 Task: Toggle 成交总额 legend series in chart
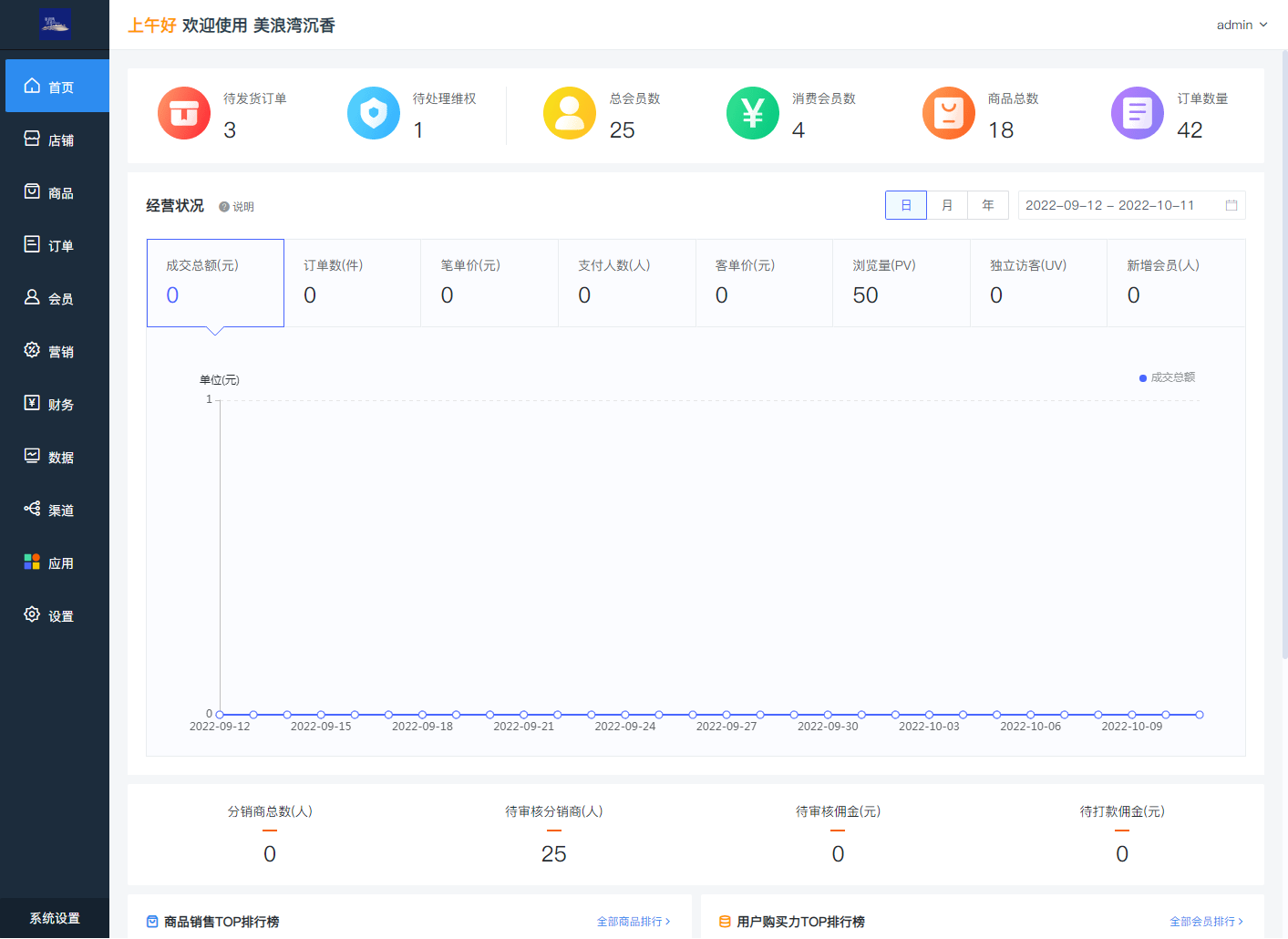[x=1168, y=377]
